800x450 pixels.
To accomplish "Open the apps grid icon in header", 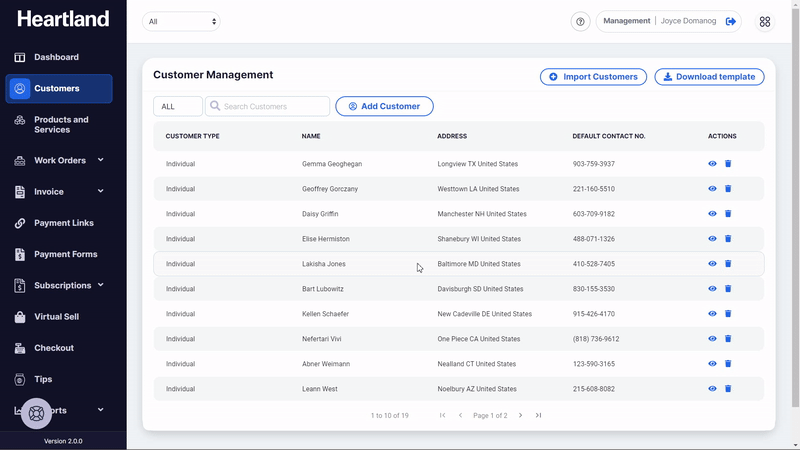I will coord(765,22).
